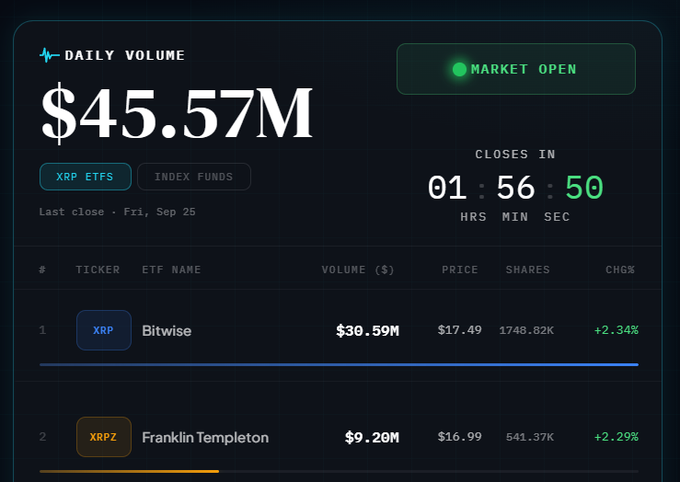
Task: Click the 1748.82K shares value
Action: 526,331
